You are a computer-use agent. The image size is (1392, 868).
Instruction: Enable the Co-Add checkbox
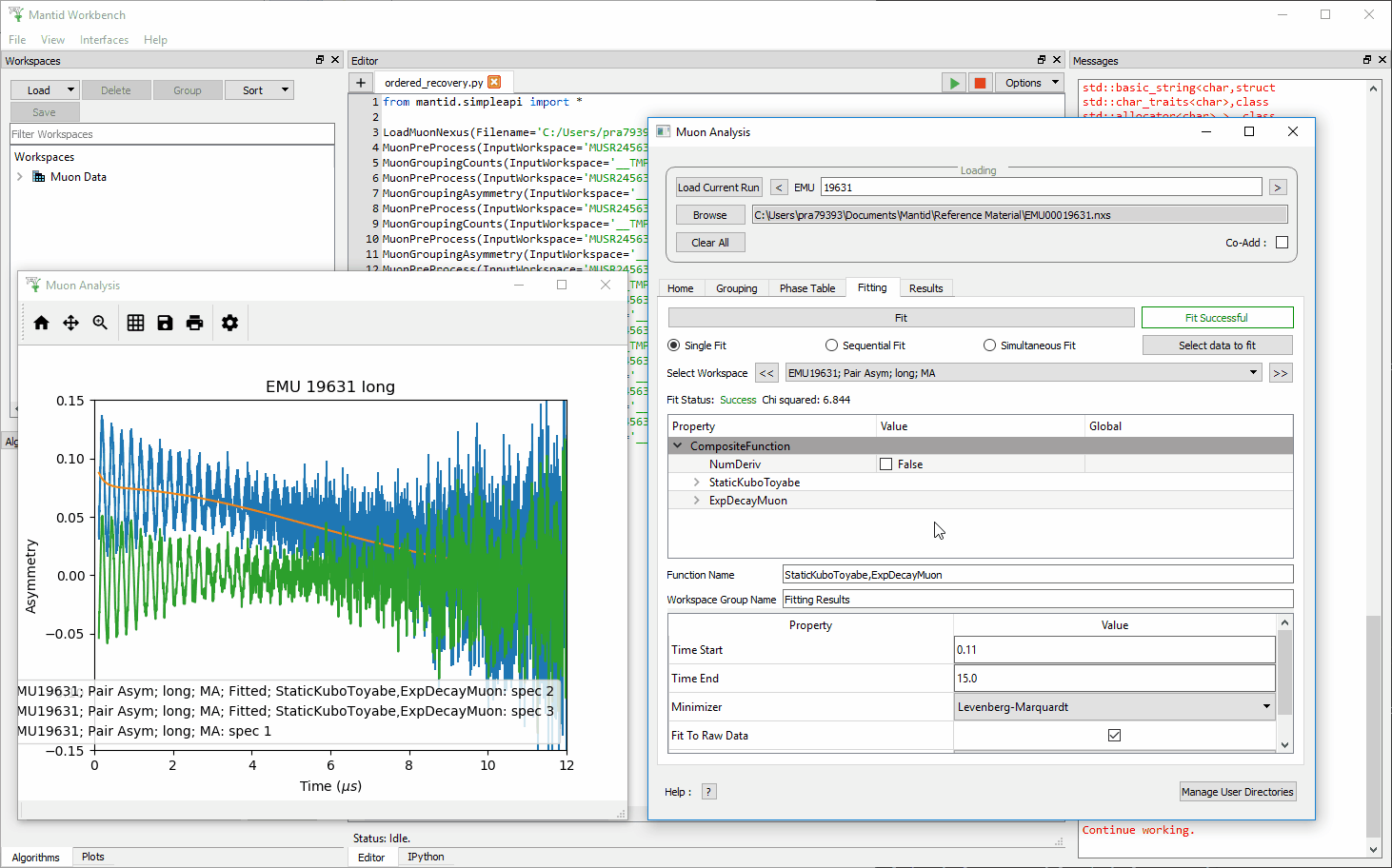tap(1282, 243)
